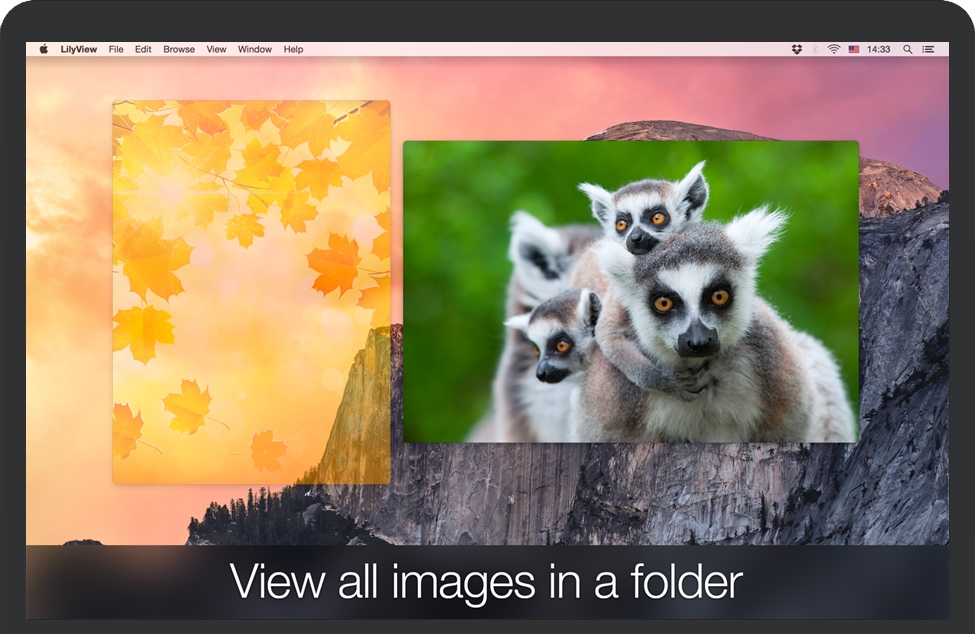Screen dimensions: 975x634
Task: Open the File menu
Action: [116, 49]
